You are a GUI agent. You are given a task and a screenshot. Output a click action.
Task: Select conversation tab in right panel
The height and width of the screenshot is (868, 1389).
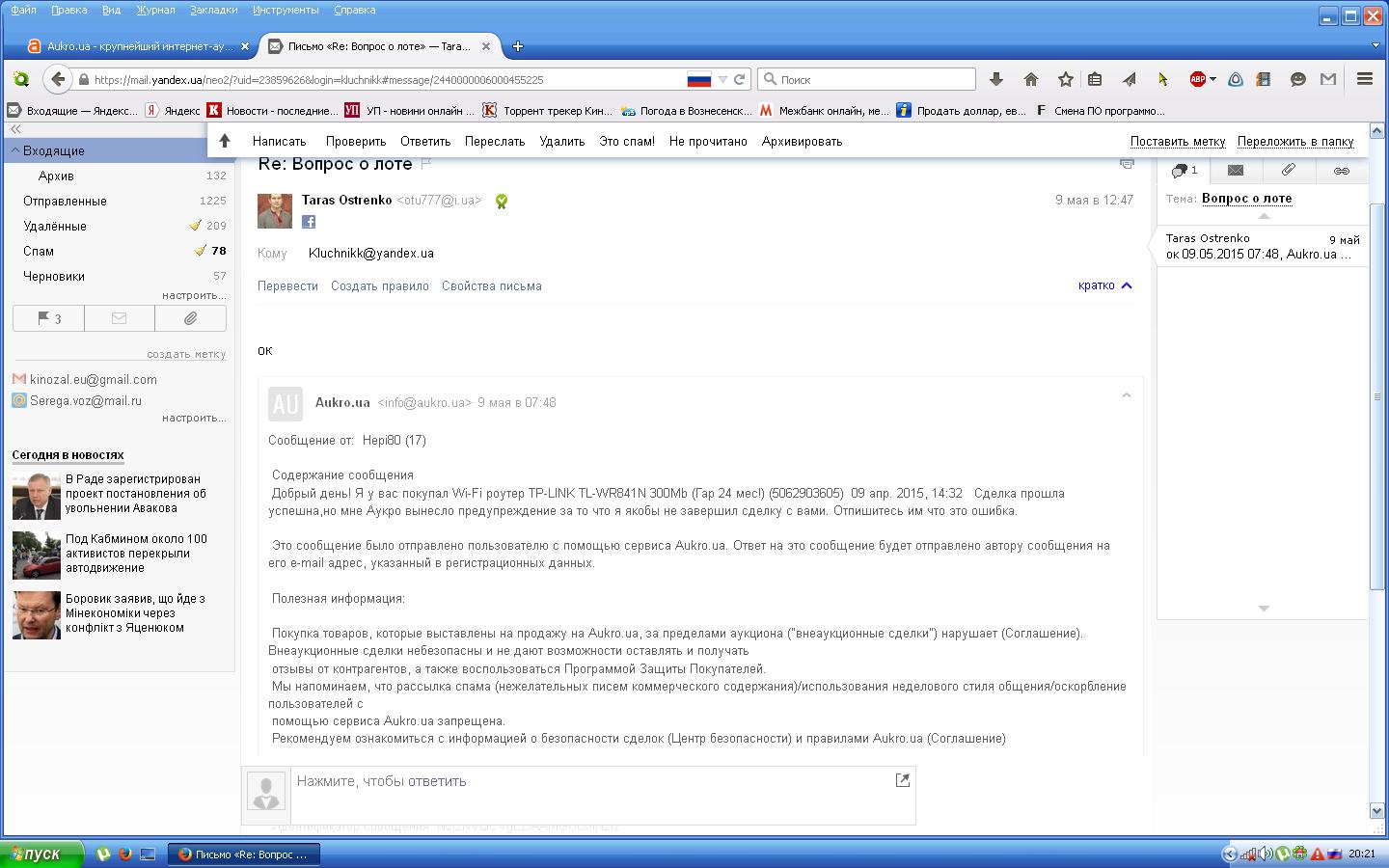tap(1185, 171)
